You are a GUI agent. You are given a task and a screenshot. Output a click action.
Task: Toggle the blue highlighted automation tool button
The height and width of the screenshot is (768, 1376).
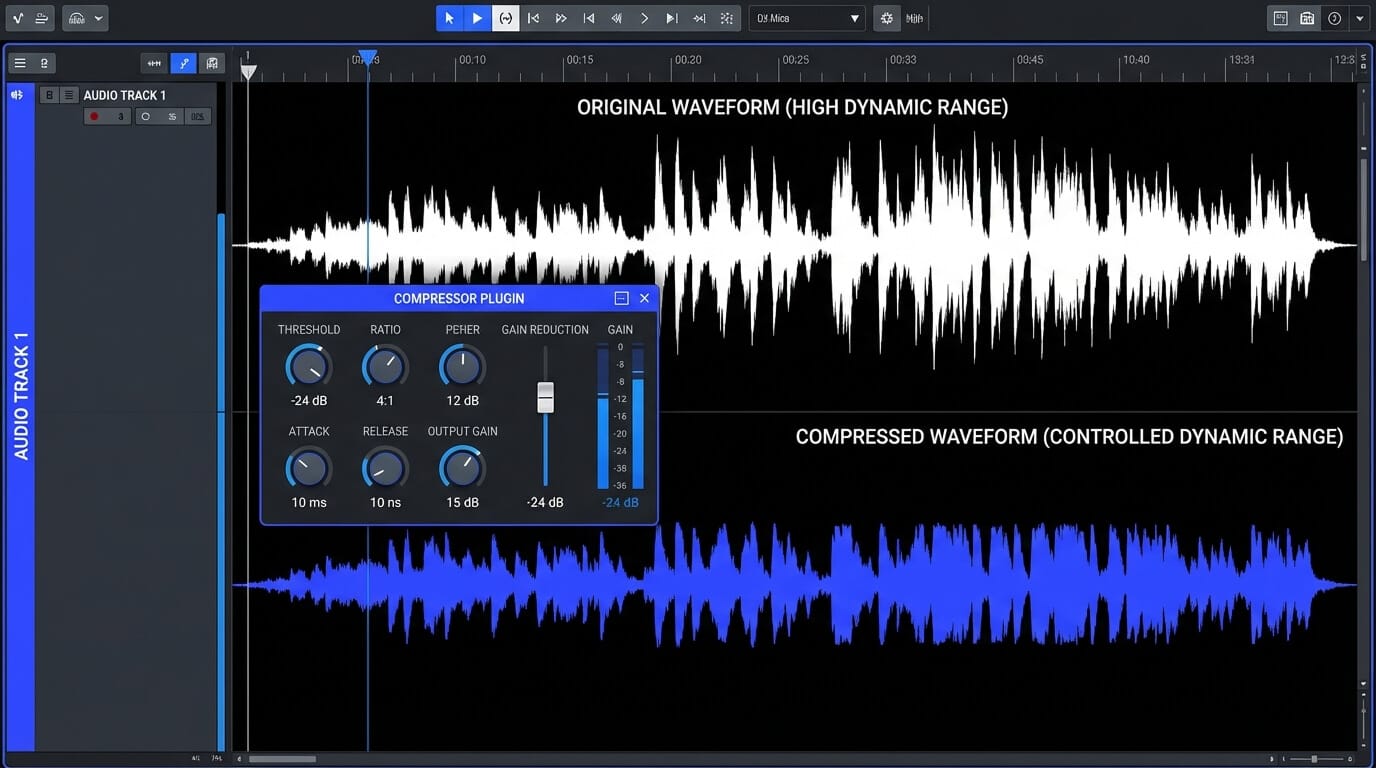tap(183, 63)
